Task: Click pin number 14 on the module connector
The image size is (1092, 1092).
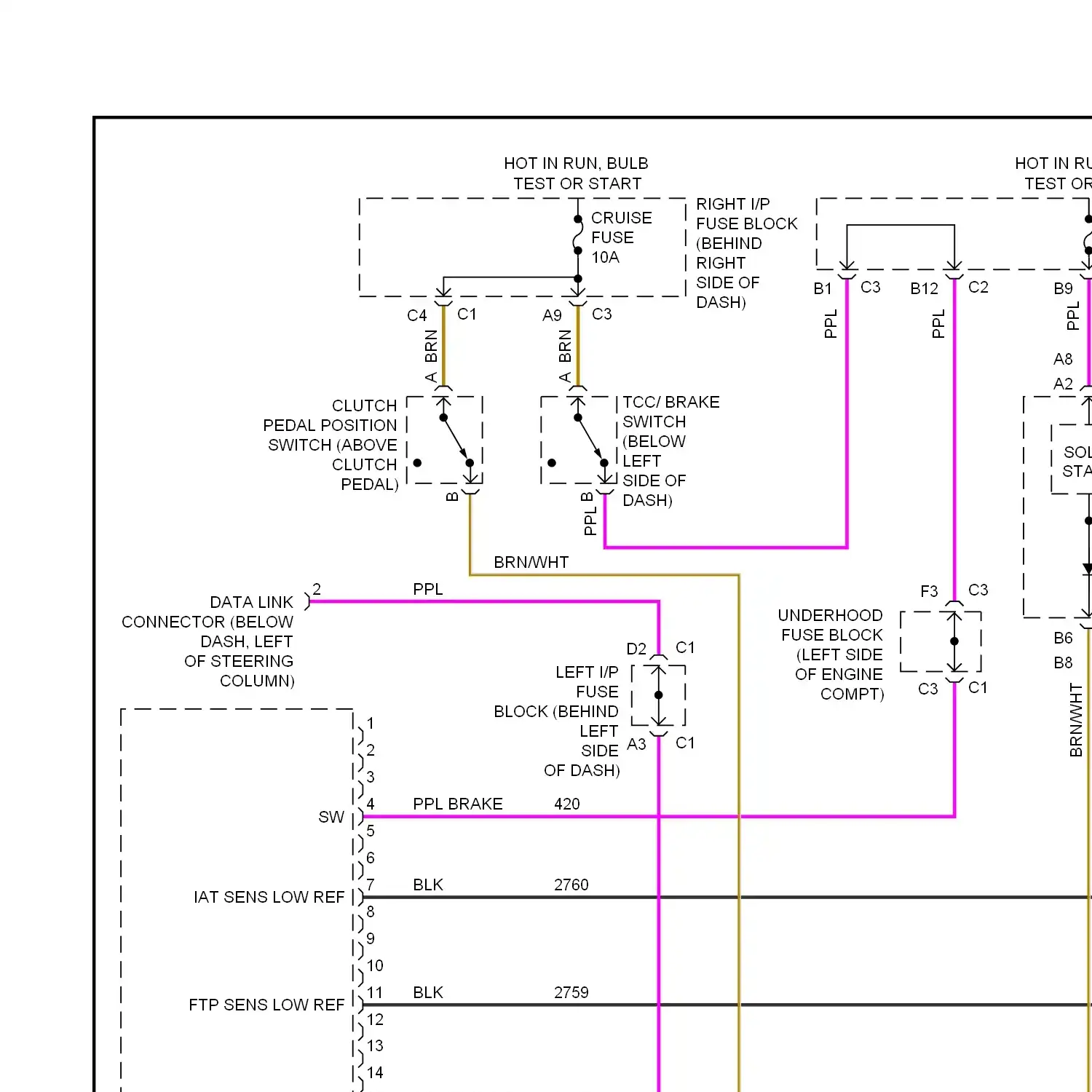Action: tap(374, 1072)
